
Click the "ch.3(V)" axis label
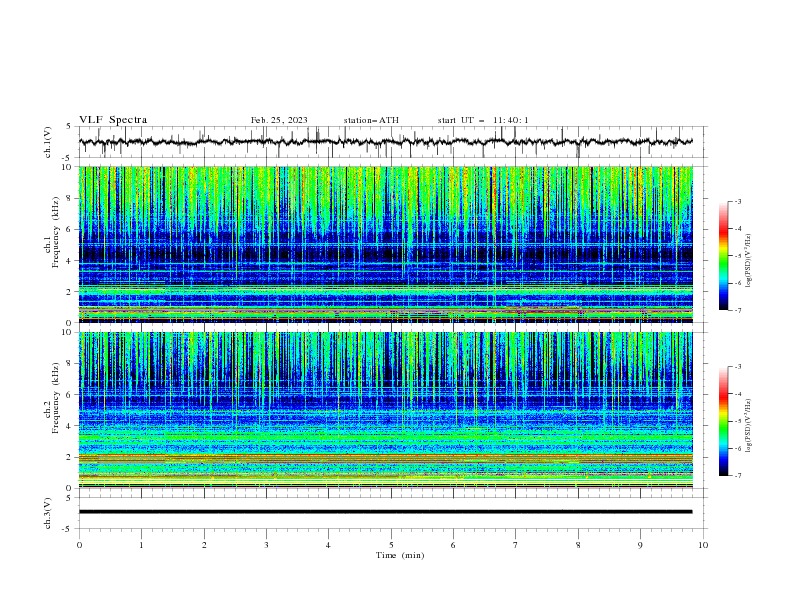[x=47, y=513]
